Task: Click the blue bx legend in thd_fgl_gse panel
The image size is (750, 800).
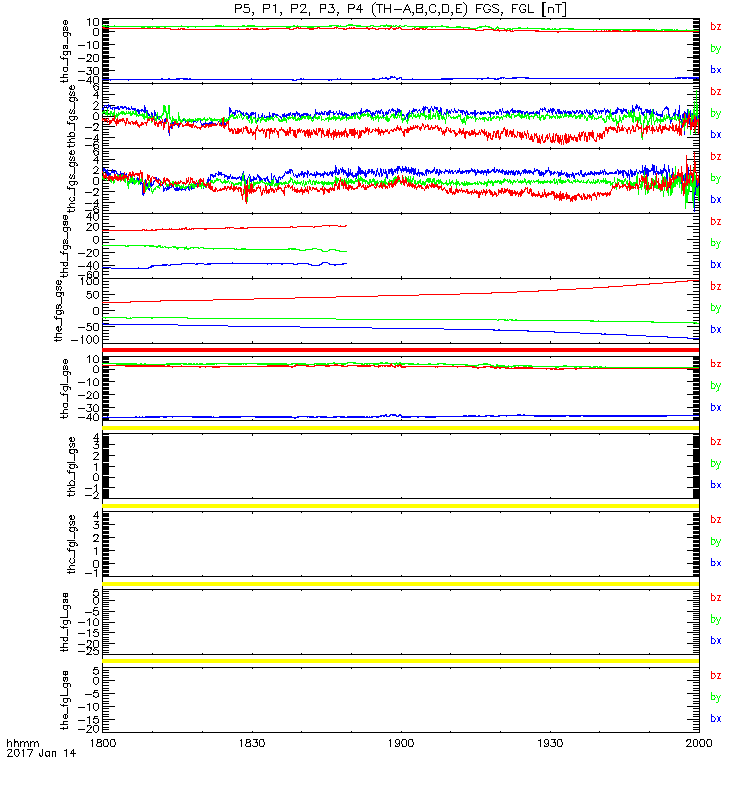Action: 716,641
